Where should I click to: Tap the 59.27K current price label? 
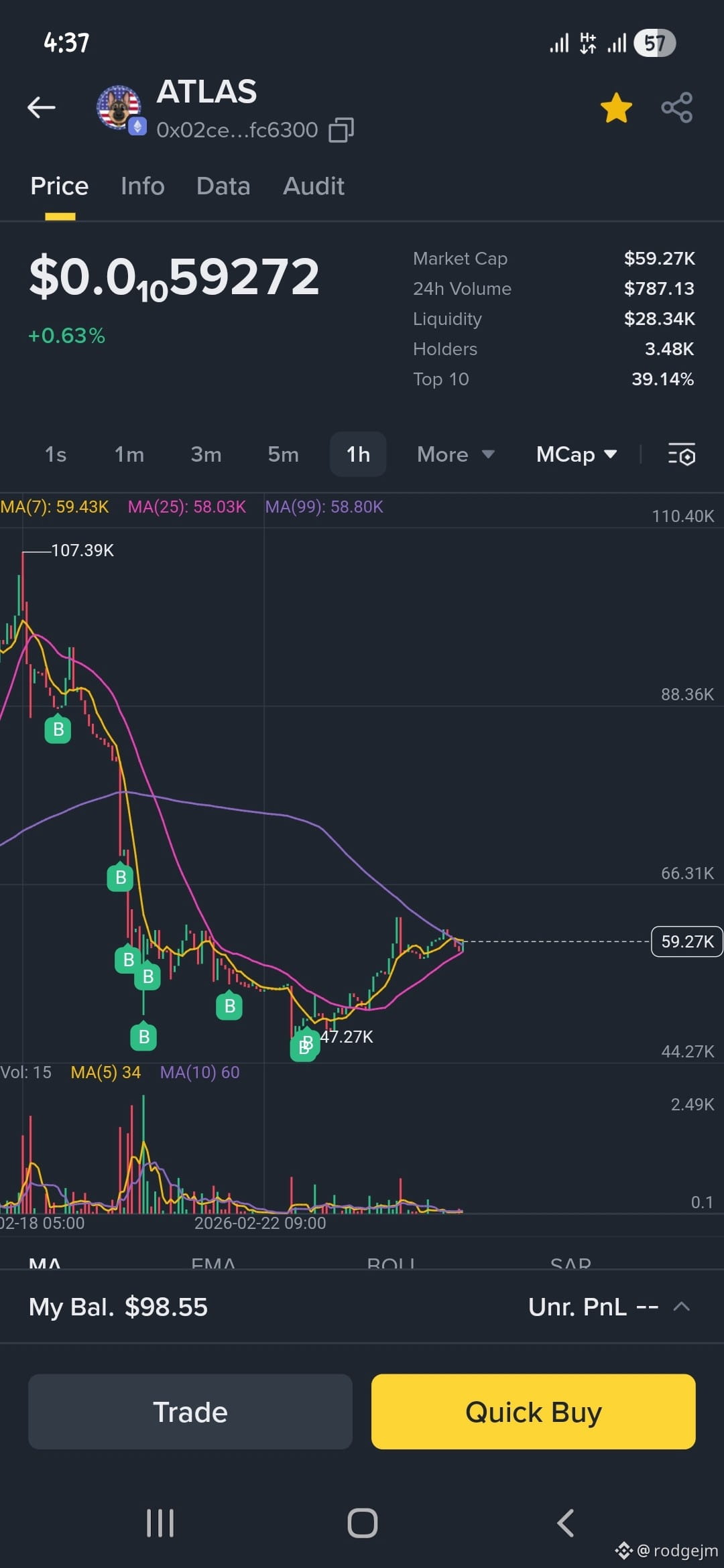(x=687, y=941)
